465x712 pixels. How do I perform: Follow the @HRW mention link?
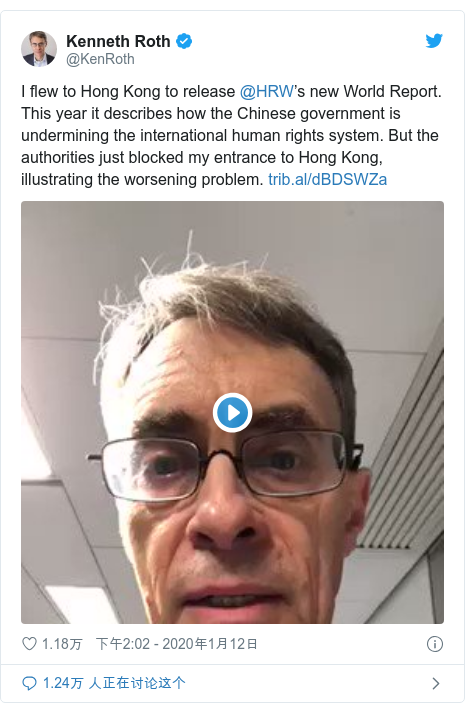pos(267,91)
